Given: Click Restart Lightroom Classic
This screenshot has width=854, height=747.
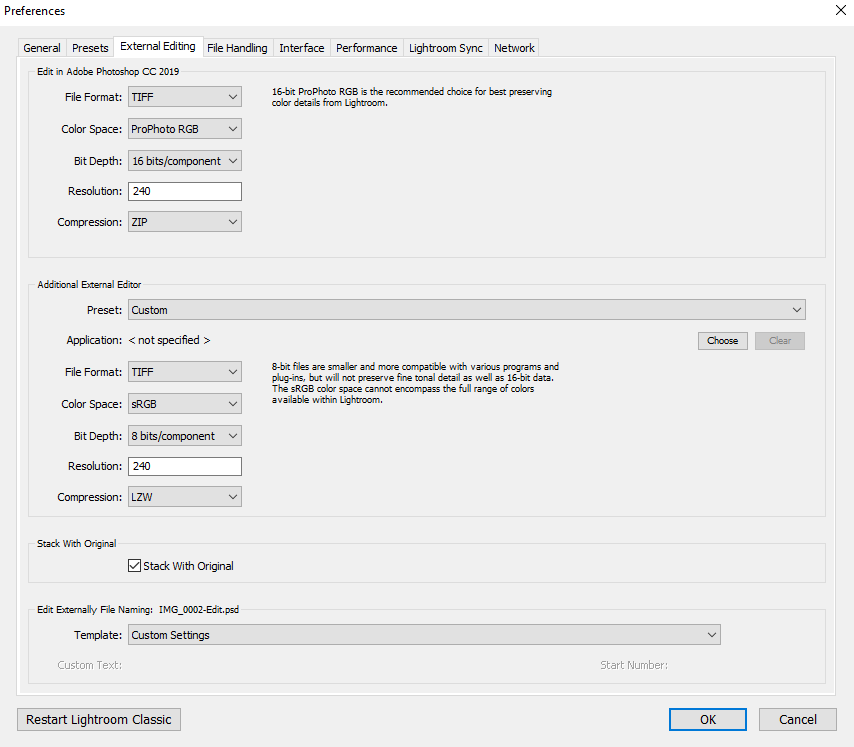Looking at the screenshot, I should point(98,719).
